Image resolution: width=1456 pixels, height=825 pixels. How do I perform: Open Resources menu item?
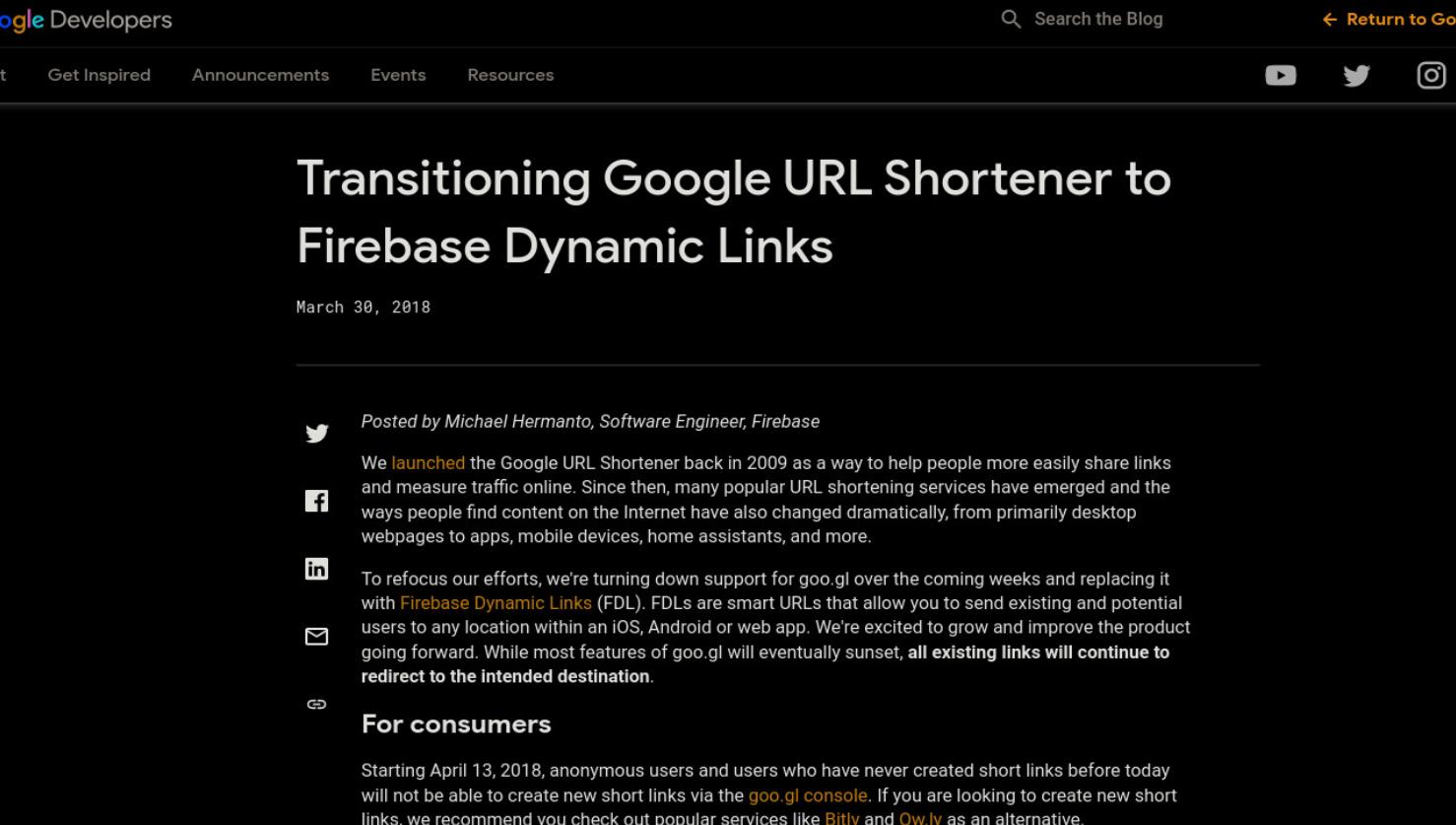pos(510,75)
